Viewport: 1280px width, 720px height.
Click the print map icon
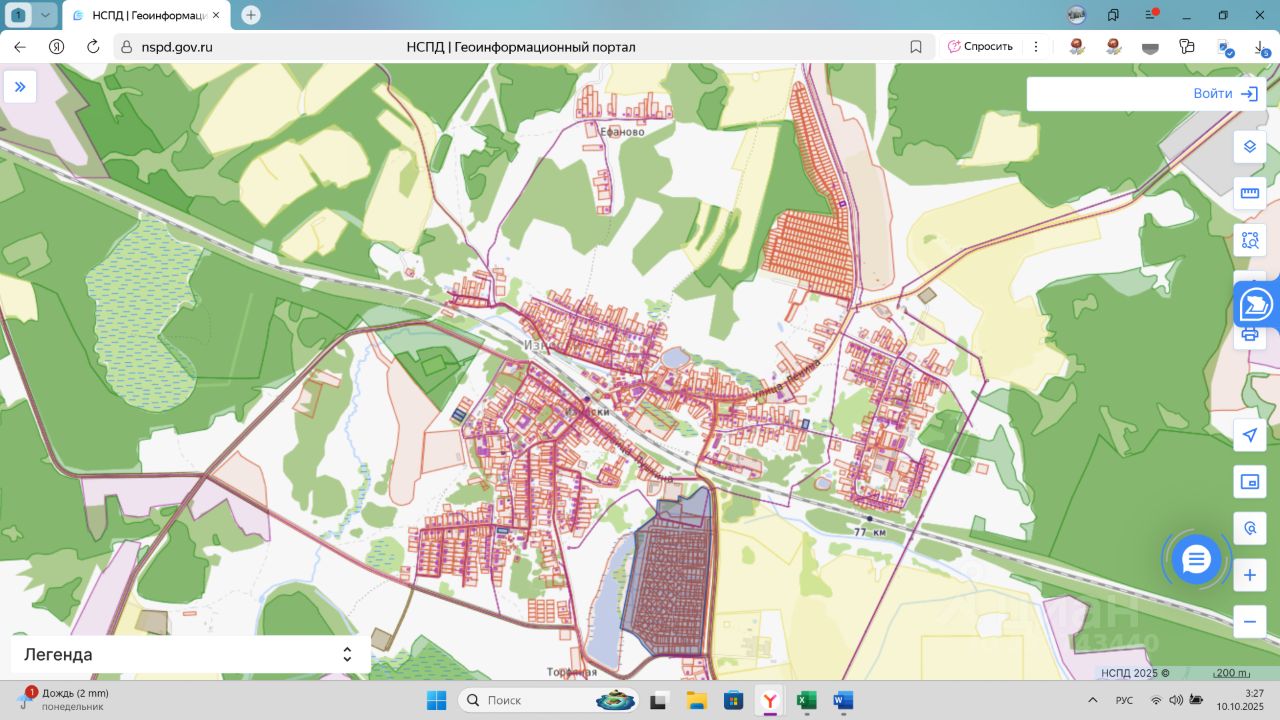coord(1249,336)
